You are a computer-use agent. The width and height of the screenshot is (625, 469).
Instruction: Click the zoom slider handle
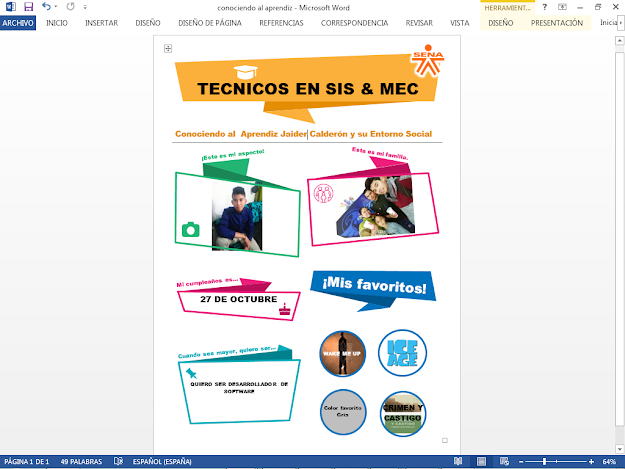(544, 461)
